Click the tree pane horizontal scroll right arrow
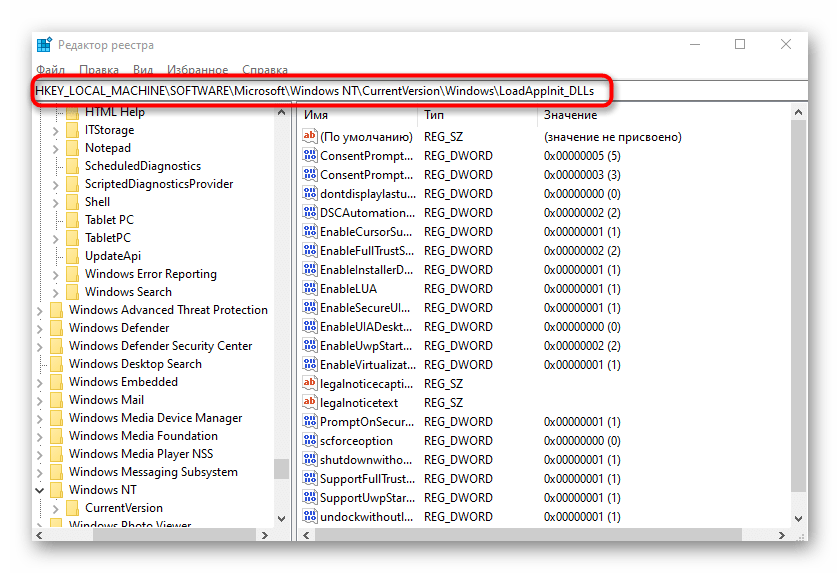The image size is (840, 573). (x=265, y=535)
